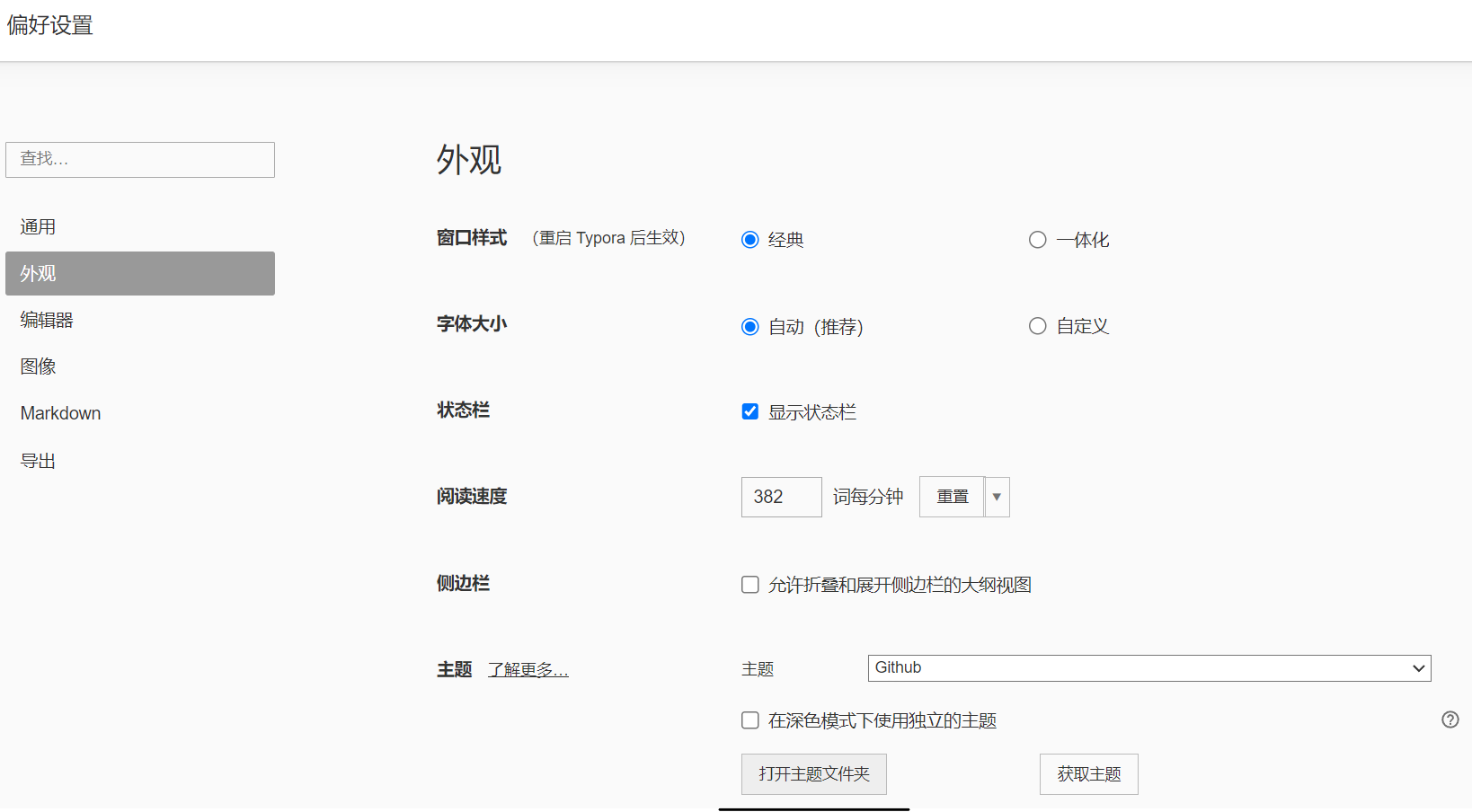Click the 窗口样式 setting label
Image resolution: width=1472 pixels, height=812 pixels.
coord(472,238)
